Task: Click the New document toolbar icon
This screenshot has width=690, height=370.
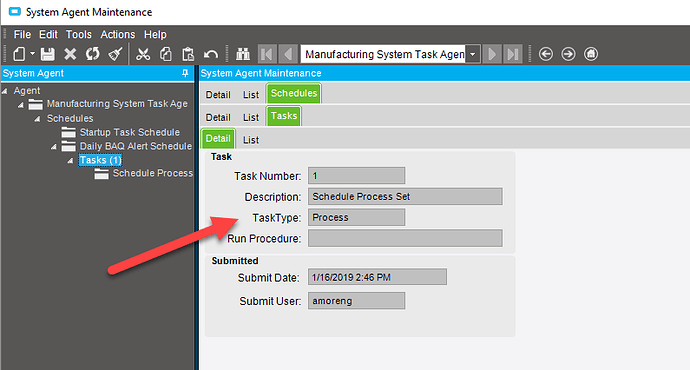Action: (19, 54)
